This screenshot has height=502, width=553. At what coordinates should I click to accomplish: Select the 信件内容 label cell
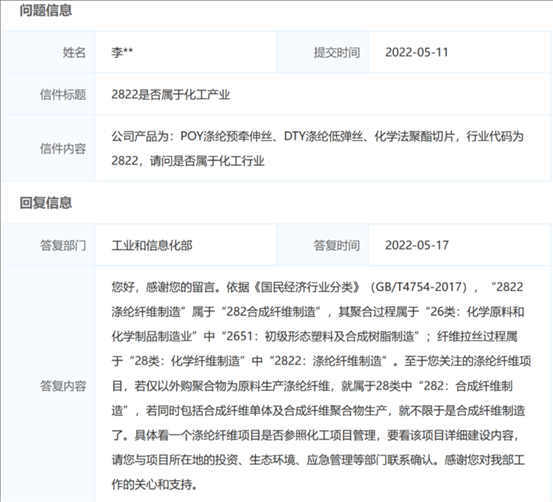pyautogui.click(x=49, y=149)
